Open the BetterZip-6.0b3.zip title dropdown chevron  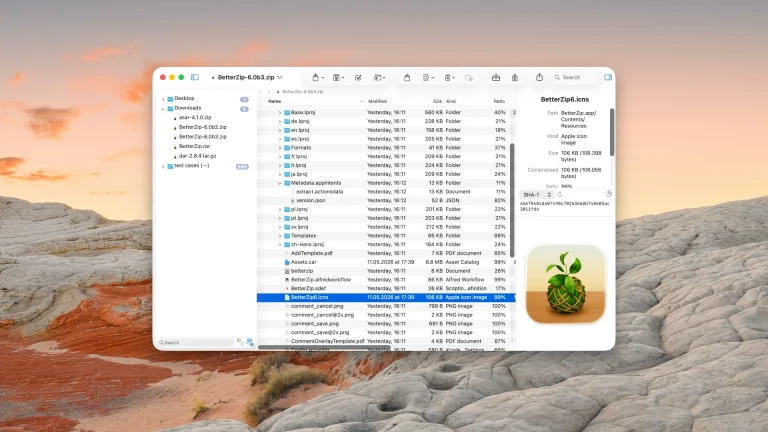pos(280,77)
